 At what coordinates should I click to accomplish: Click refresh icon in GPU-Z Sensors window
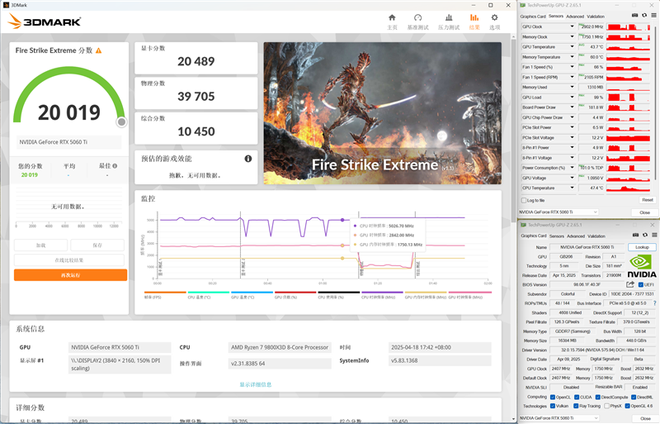point(644,16)
